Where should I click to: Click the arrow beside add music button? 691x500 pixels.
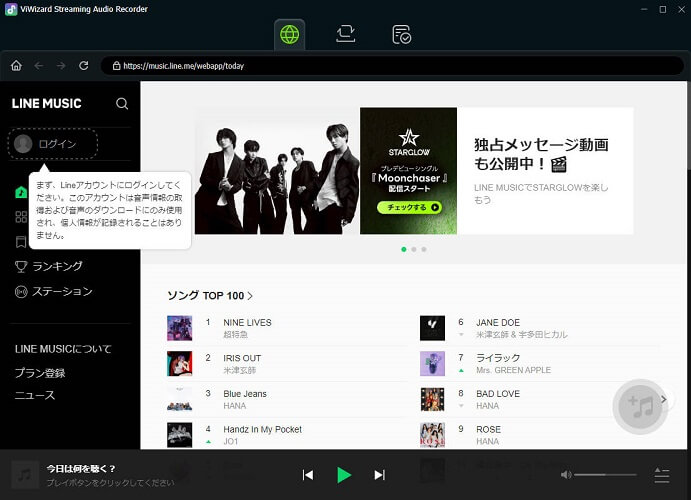tap(664, 400)
